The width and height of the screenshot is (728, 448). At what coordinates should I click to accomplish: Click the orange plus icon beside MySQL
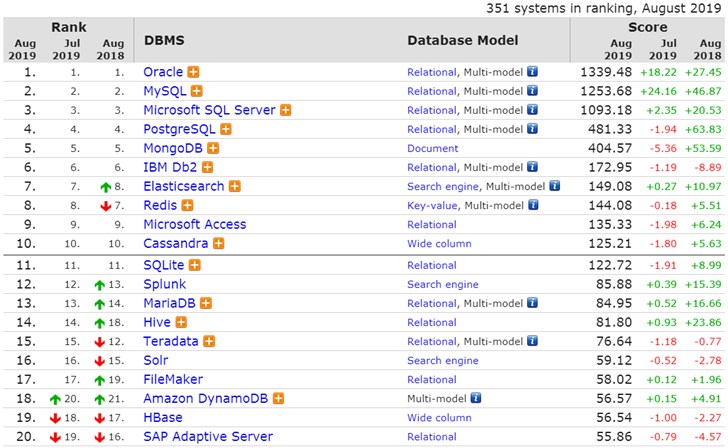point(194,91)
